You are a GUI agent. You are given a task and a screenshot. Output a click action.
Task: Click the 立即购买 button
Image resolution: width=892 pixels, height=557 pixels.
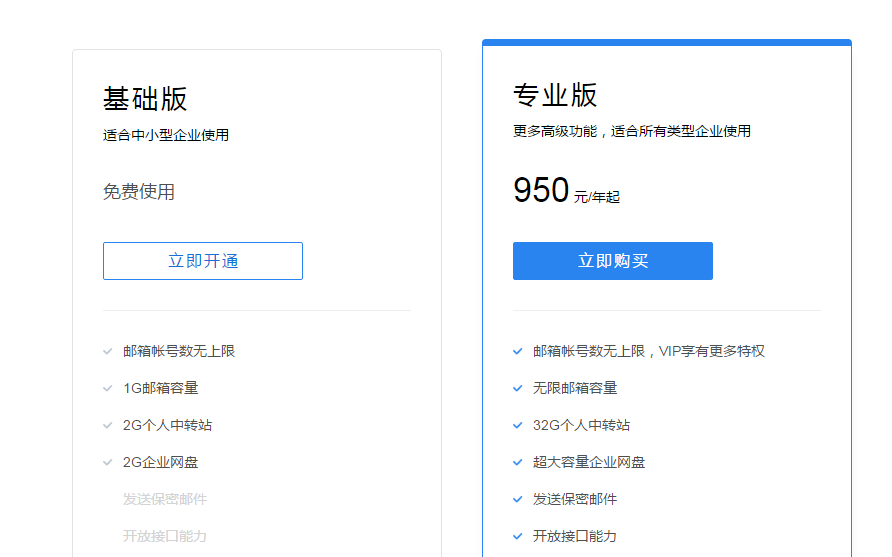coord(613,261)
